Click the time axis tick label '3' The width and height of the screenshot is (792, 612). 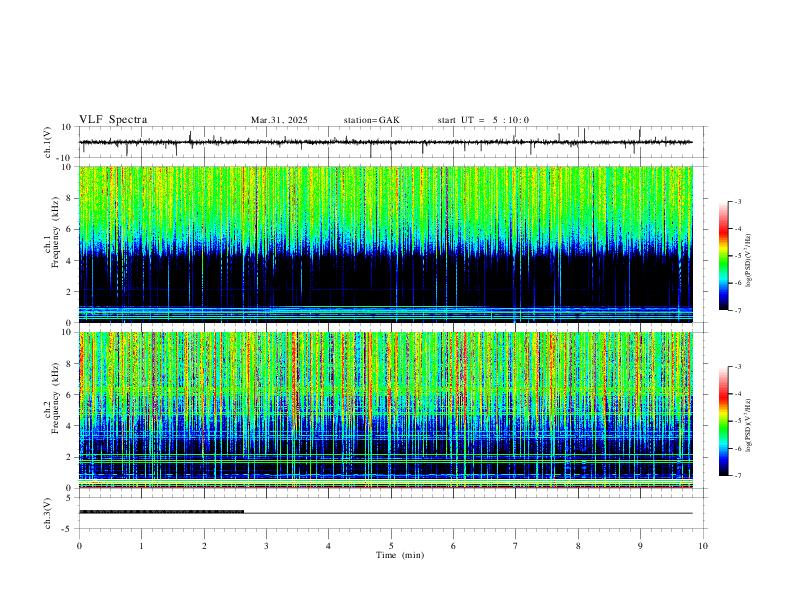[x=266, y=546]
